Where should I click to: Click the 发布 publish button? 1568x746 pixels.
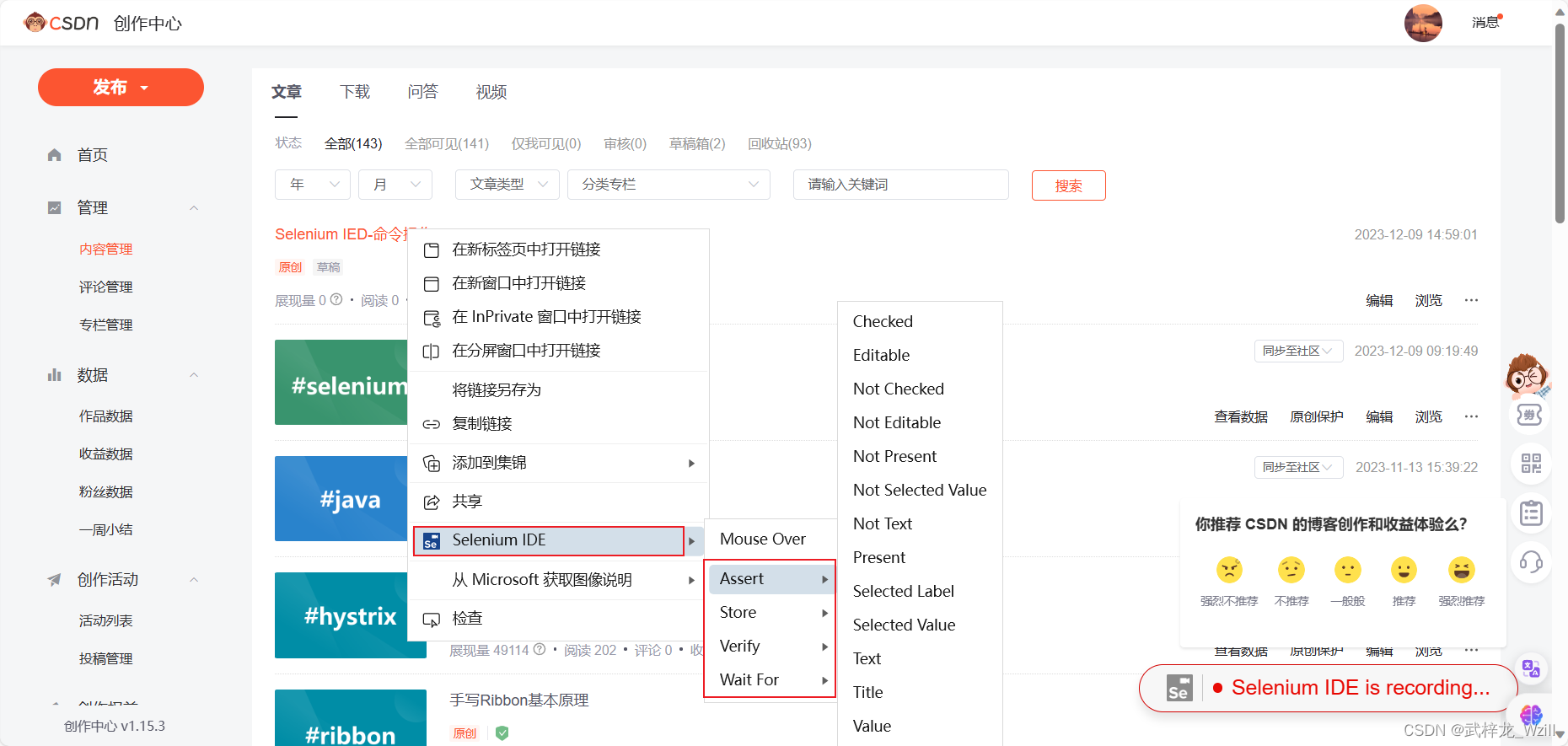tap(121, 88)
